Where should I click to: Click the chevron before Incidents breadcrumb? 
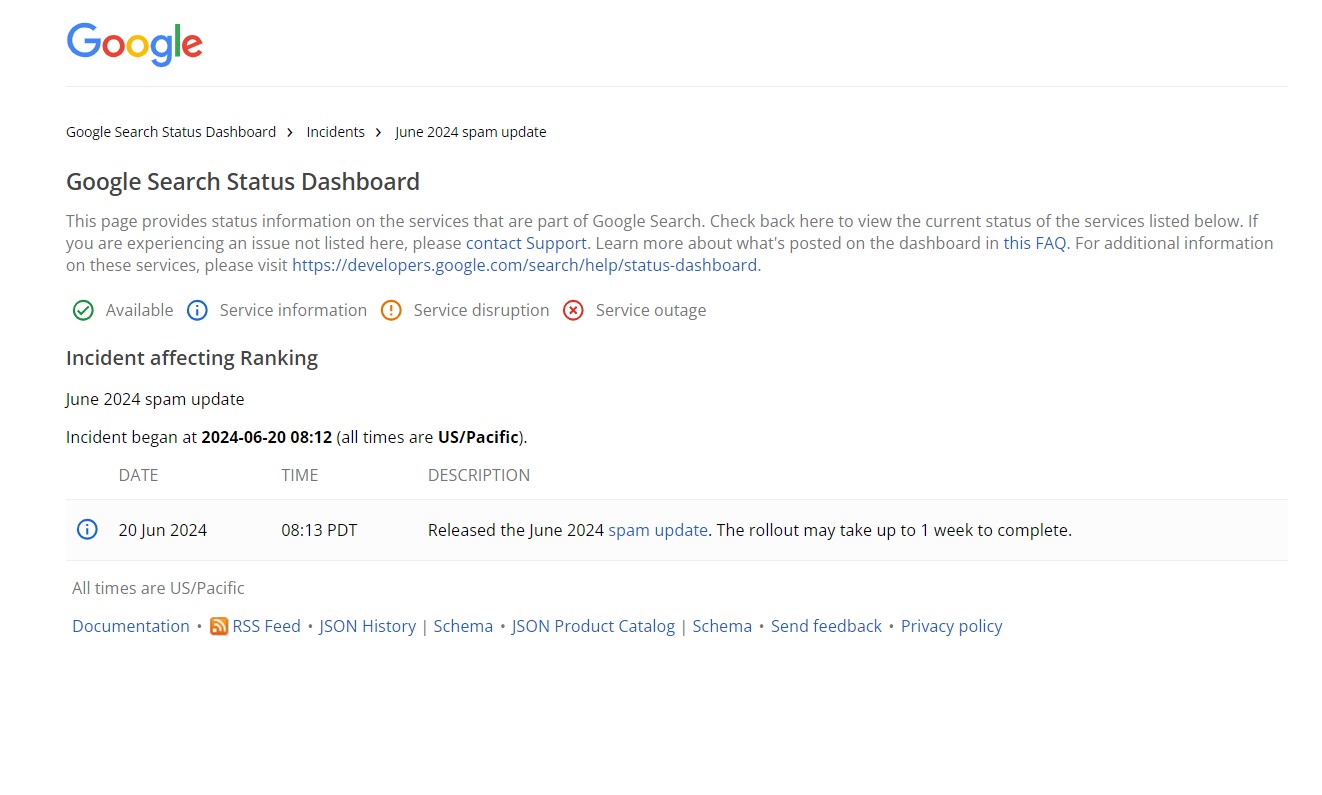(x=290, y=132)
